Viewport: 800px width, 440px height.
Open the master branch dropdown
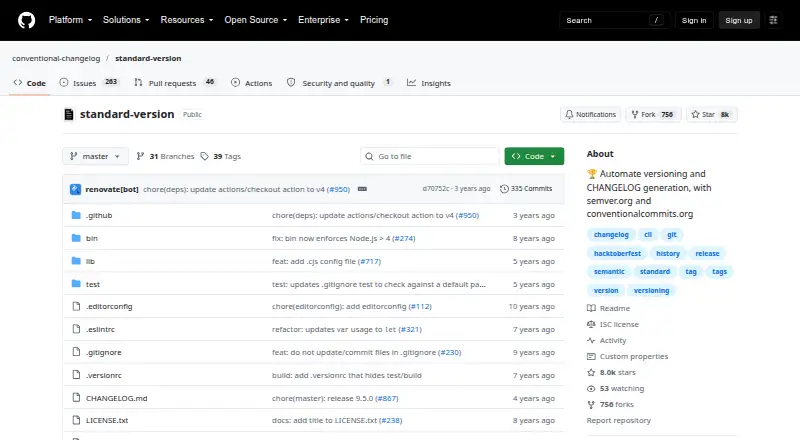pos(95,156)
